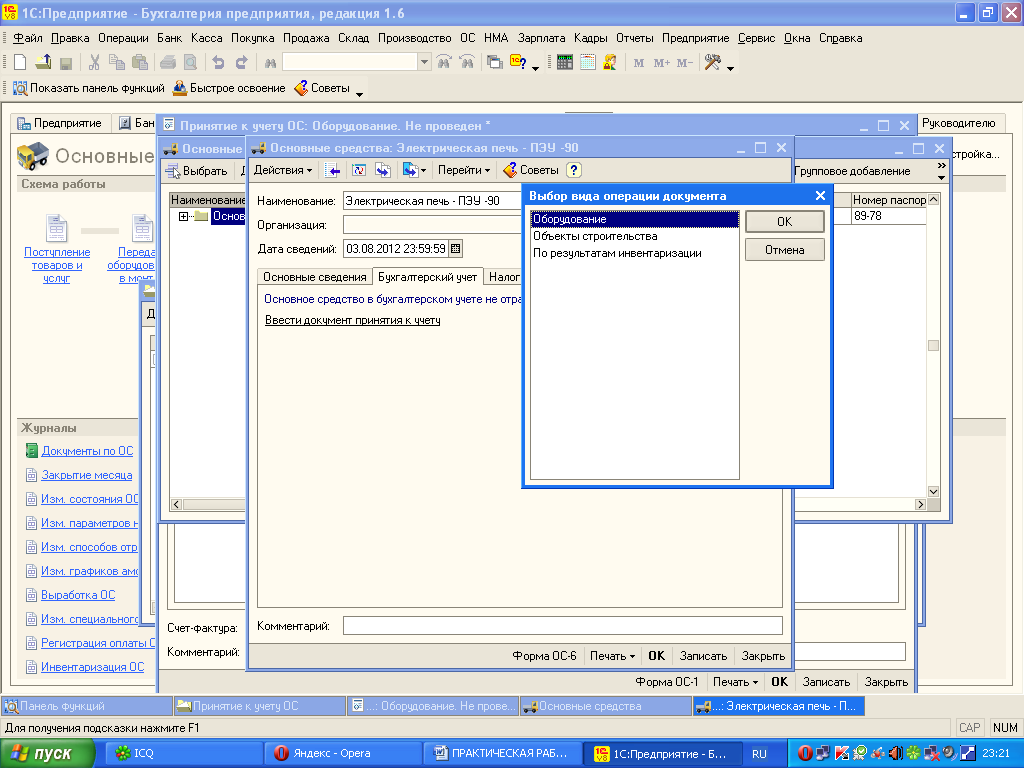Viewport: 1024px width, 768px height.
Task: Open Печать dropdown in Электрическая печь window
Action: click(x=613, y=656)
